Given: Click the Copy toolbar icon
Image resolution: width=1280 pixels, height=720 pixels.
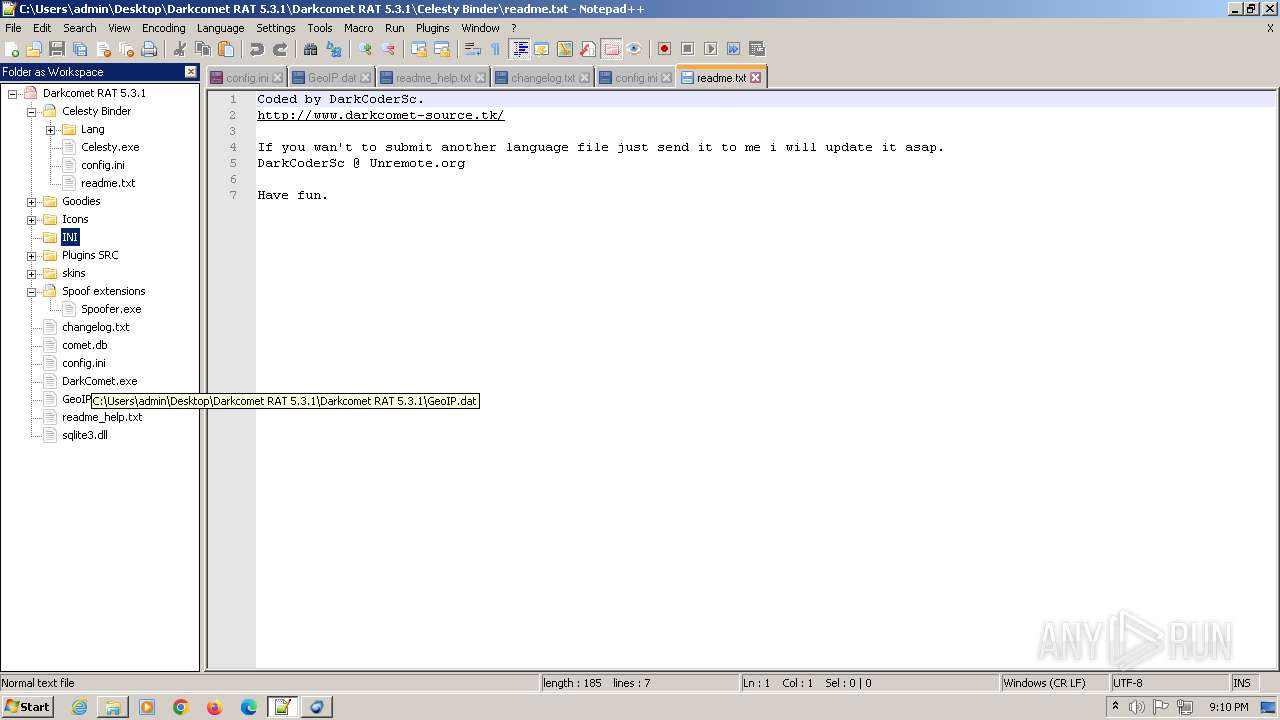Looking at the screenshot, I should coord(203,49).
